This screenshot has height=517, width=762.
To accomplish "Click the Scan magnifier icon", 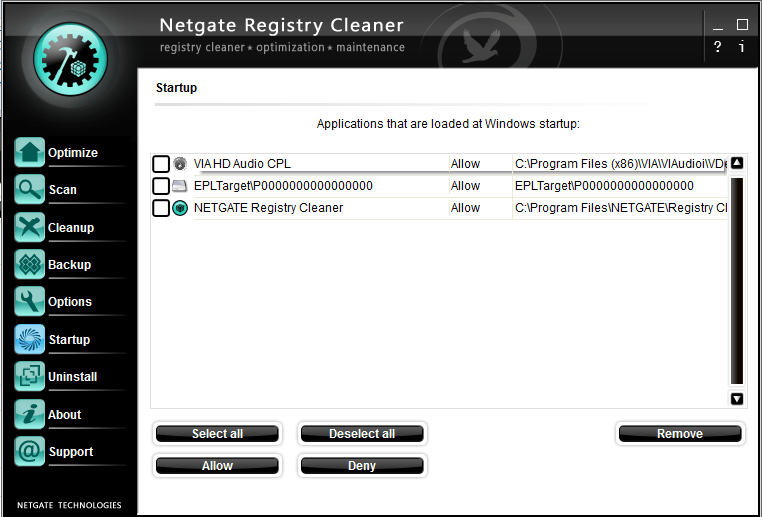I will 29,190.
